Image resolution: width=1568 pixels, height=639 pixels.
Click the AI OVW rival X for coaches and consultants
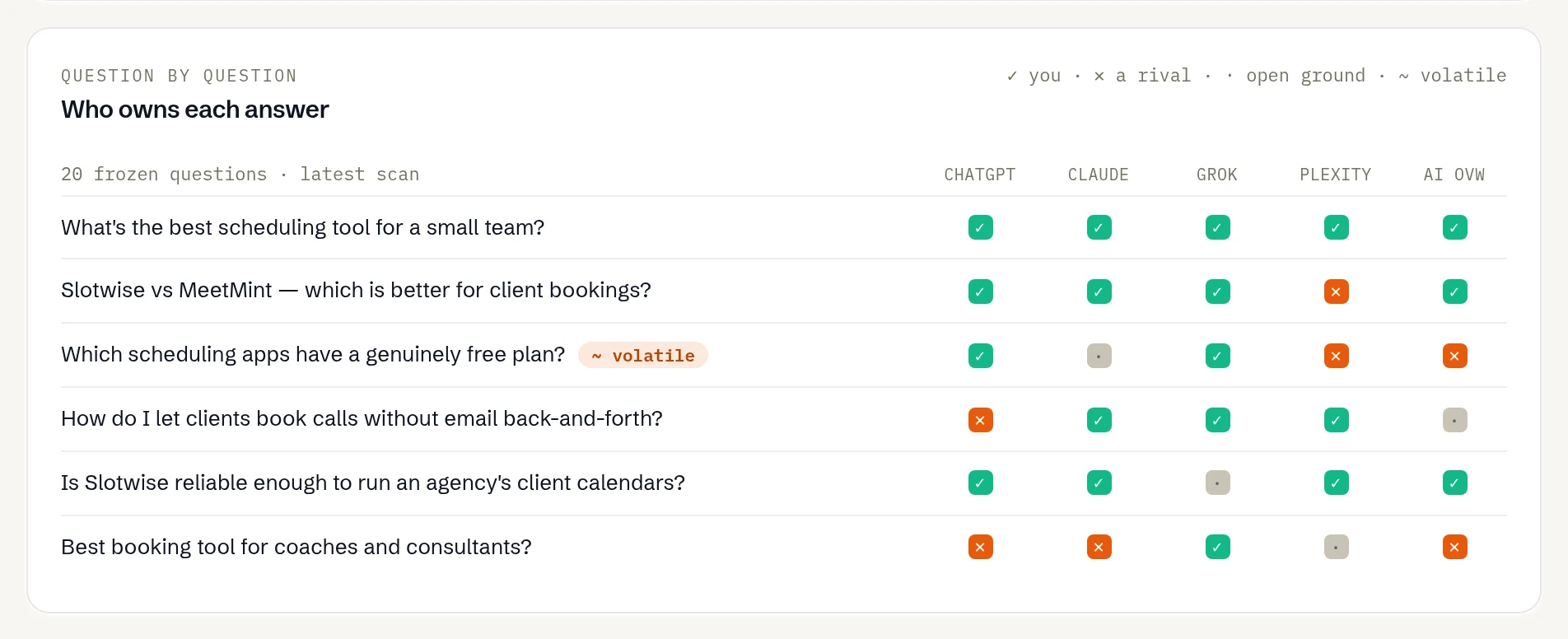click(x=1454, y=547)
